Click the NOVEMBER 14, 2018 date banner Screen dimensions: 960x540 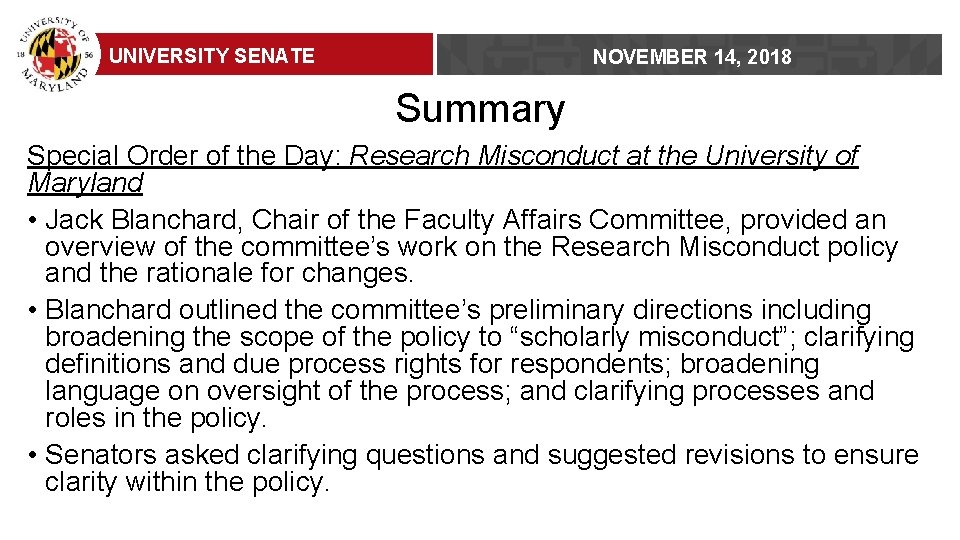click(691, 57)
